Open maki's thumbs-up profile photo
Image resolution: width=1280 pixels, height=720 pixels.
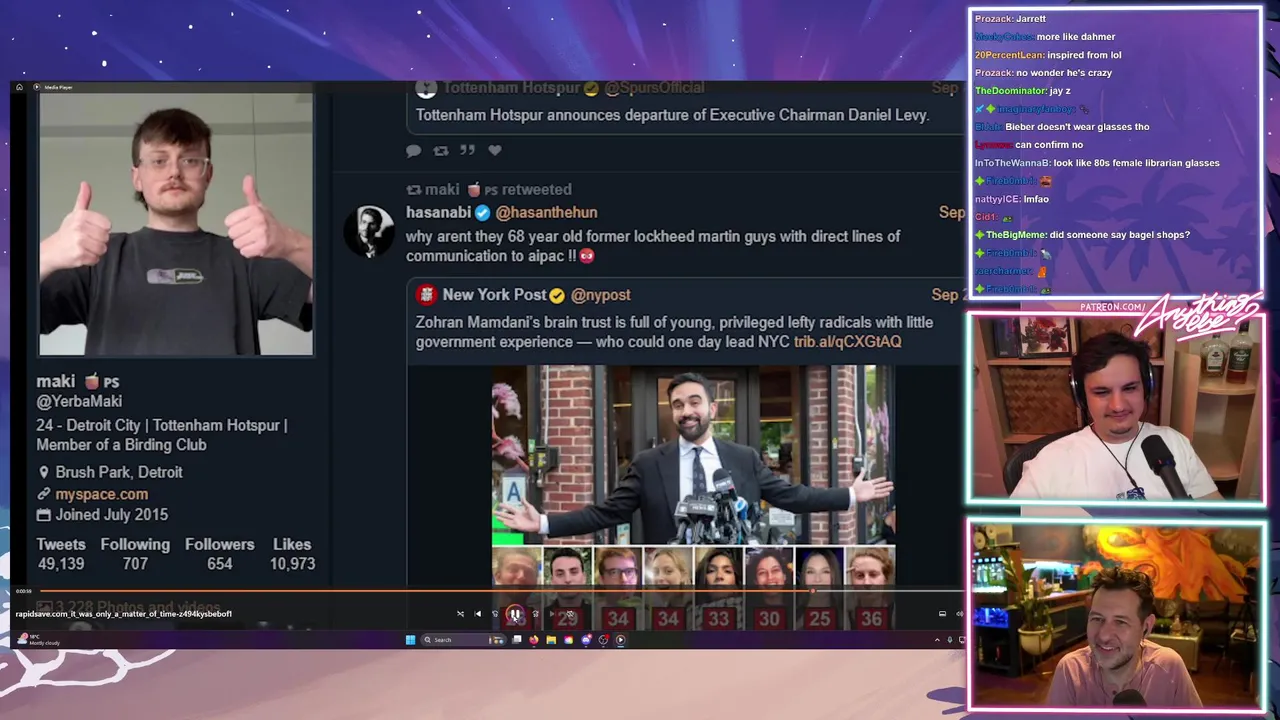176,225
